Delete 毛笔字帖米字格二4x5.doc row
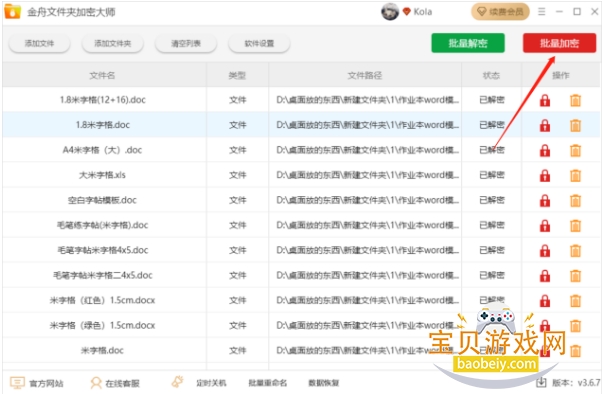 575,276
